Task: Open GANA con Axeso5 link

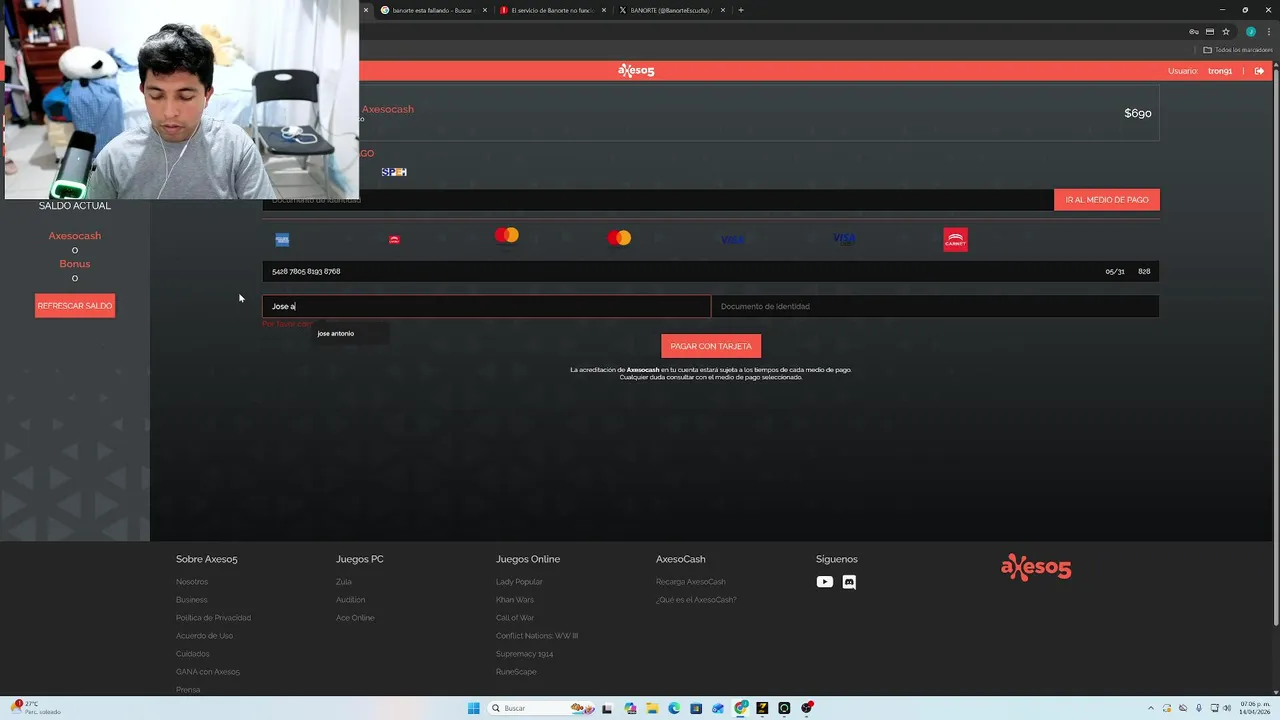Action: click(x=208, y=672)
